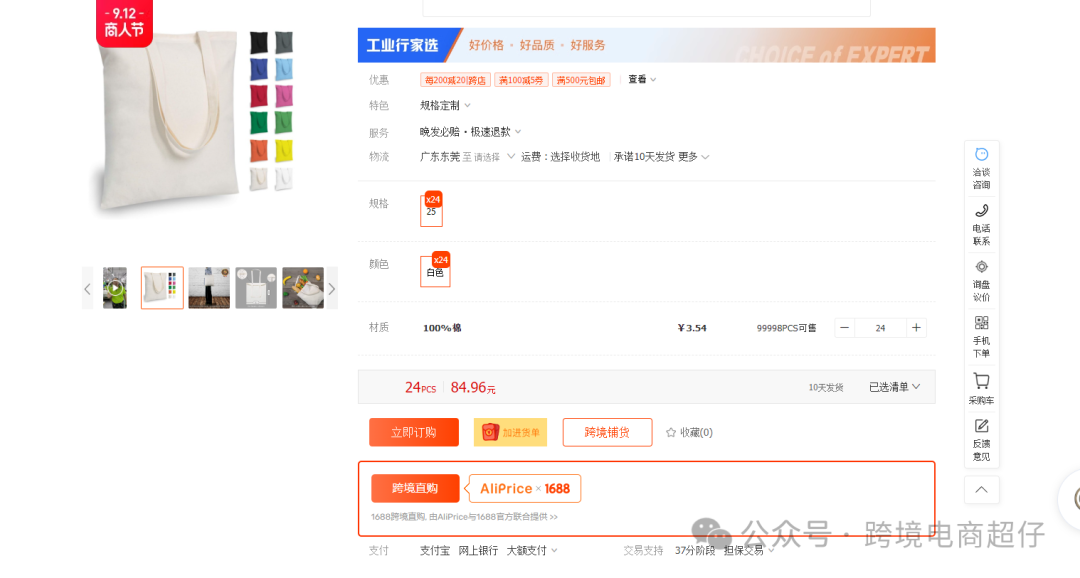This screenshot has width=1080, height=578.
Task: Click the 跨境铺货 button
Action: 607,432
